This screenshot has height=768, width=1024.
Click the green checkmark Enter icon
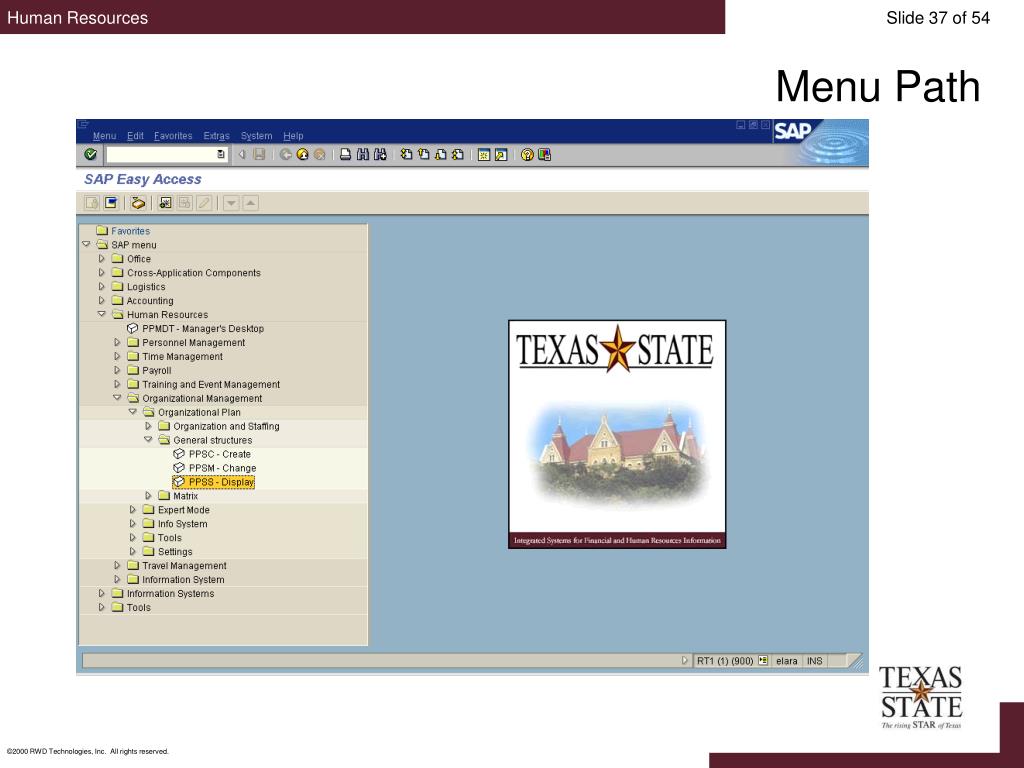pos(91,155)
